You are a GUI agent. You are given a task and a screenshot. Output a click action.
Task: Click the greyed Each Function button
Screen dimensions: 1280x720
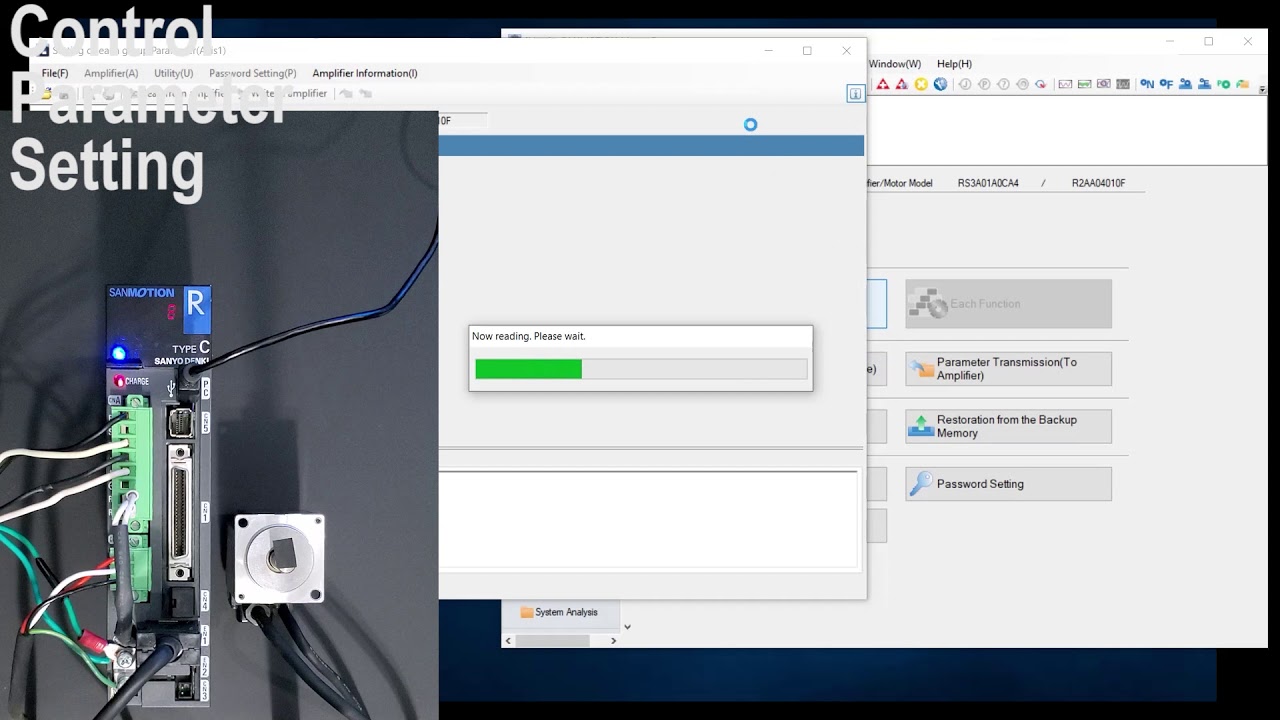point(1008,304)
